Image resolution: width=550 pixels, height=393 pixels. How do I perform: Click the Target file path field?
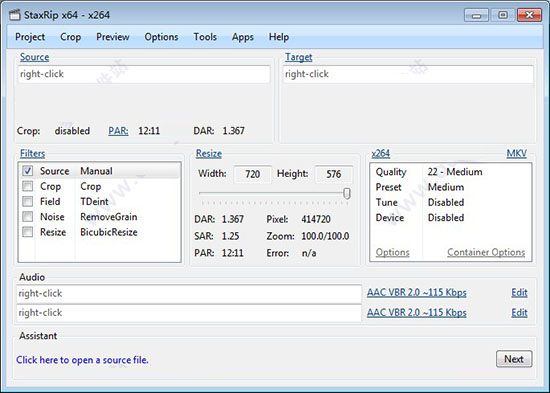click(408, 74)
